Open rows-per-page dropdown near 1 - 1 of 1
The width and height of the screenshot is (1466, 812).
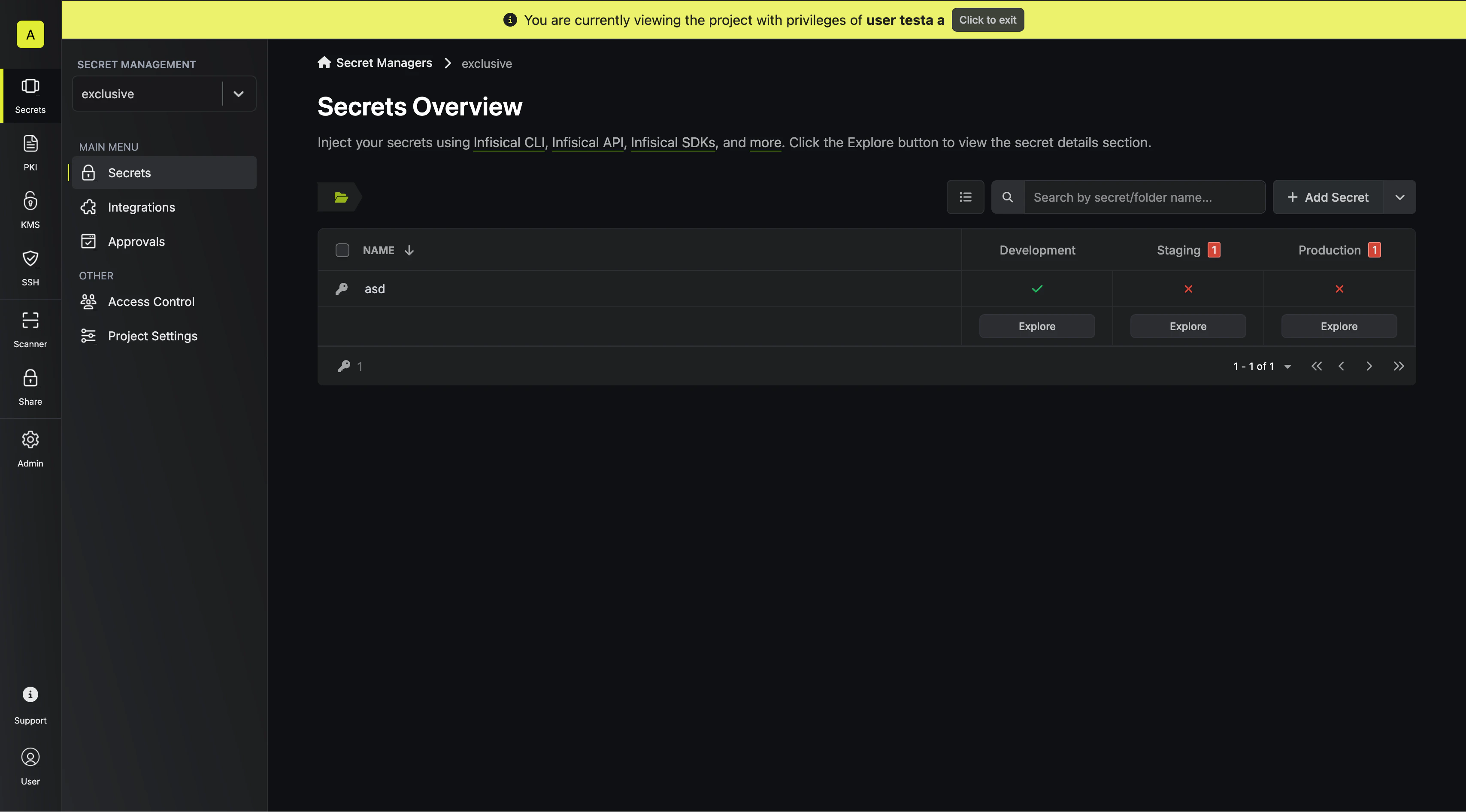coord(1287,367)
